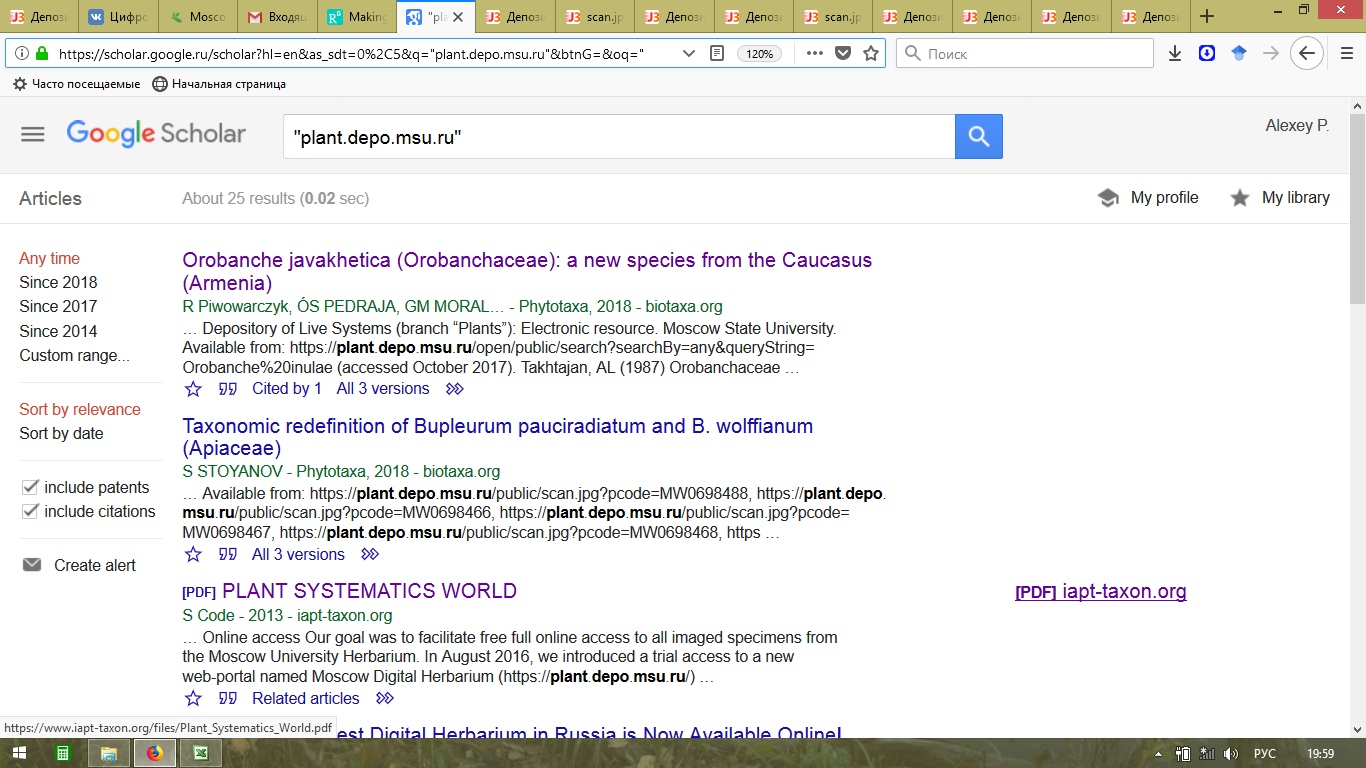Switch to the Making tab
The height and width of the screenshot is (768, 1366).
coord(357,17)
